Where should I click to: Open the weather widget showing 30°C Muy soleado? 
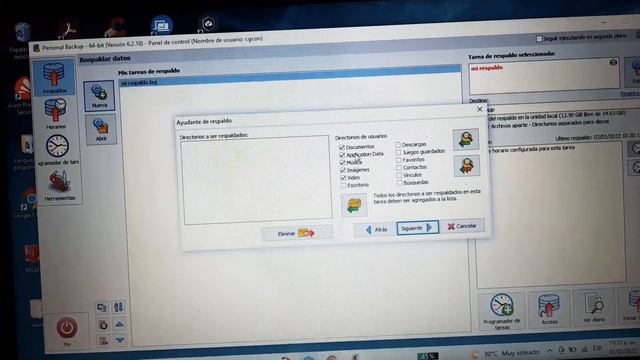[x=504, y=353]
